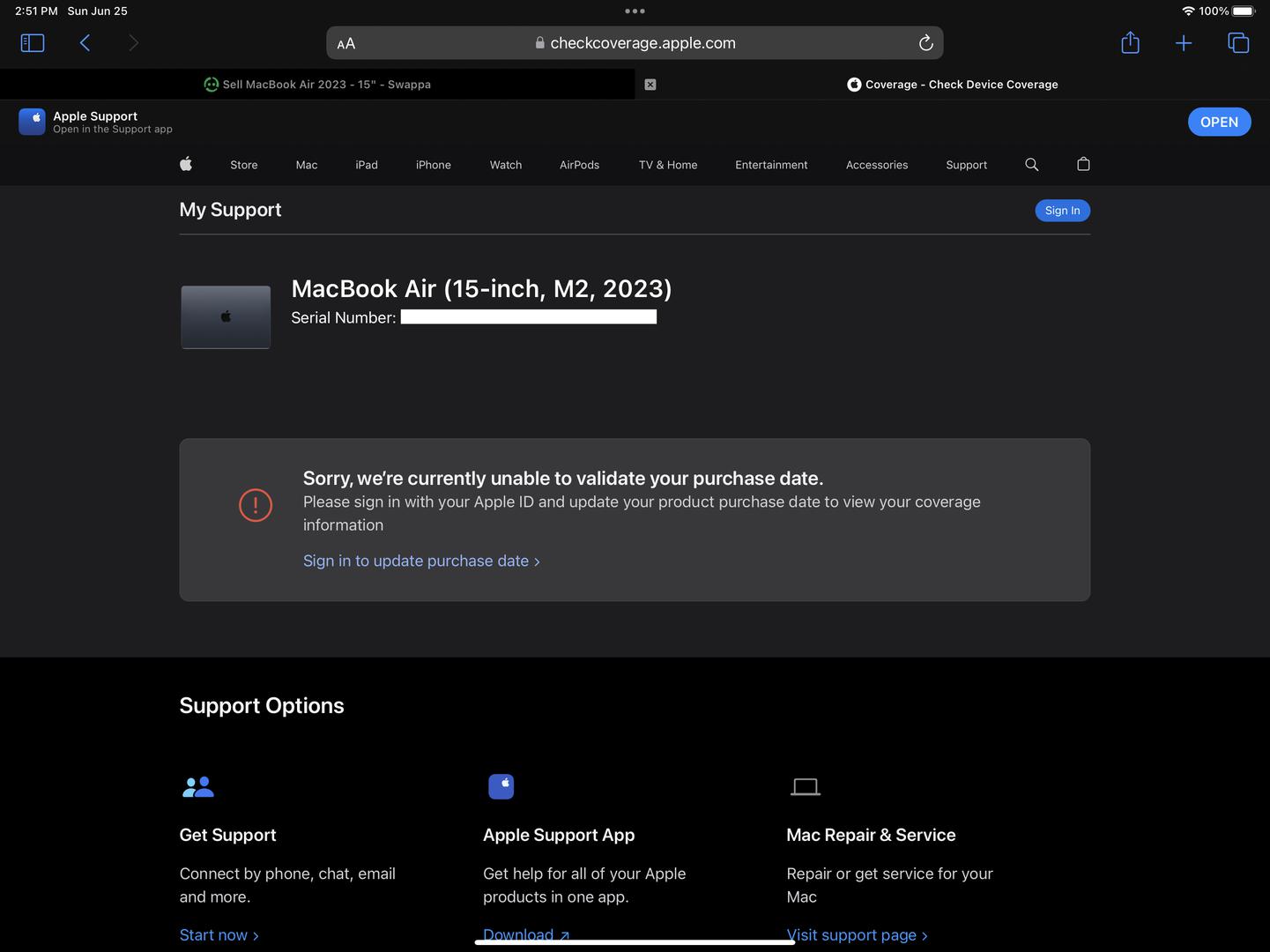
Task: Switch to the Sell MacBook Air Swappa tab
Action: click(x=317, y=85)
